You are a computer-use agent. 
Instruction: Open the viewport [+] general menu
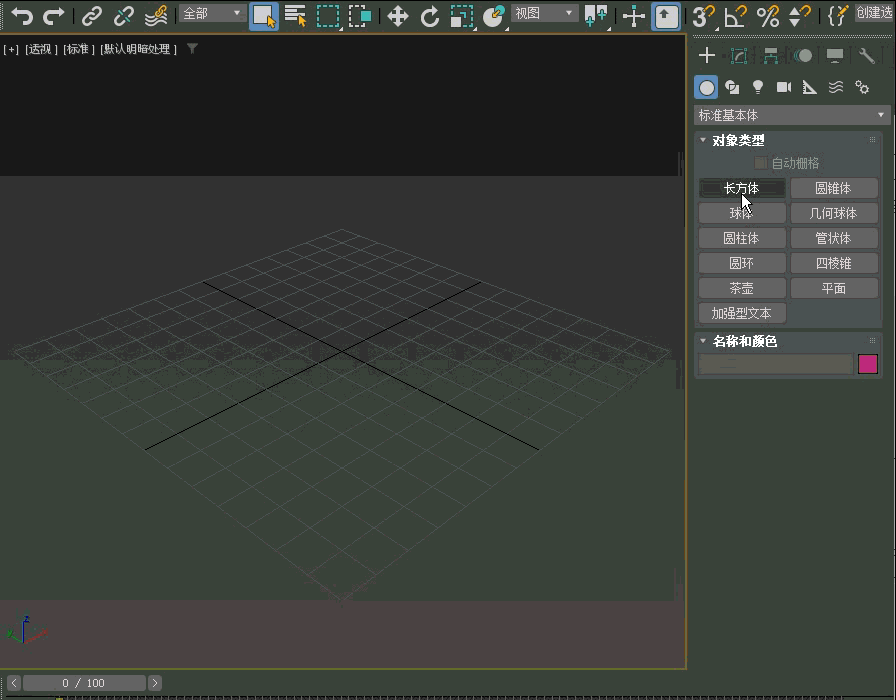11,50
